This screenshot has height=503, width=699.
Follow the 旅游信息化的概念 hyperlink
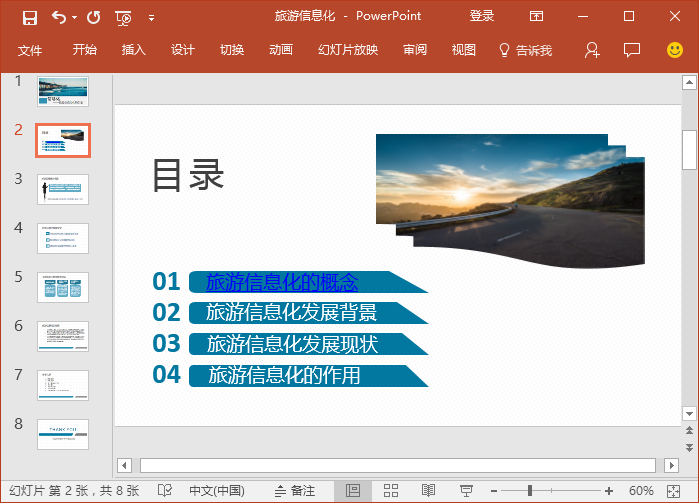pos(282,282)
